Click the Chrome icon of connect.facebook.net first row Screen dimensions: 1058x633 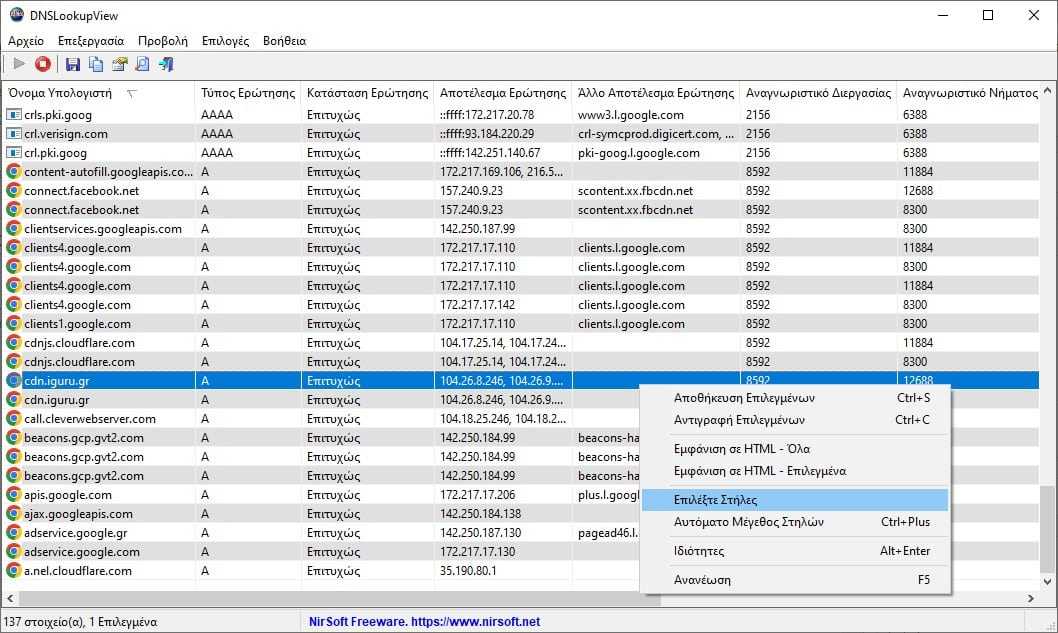[x=13, y=191]
